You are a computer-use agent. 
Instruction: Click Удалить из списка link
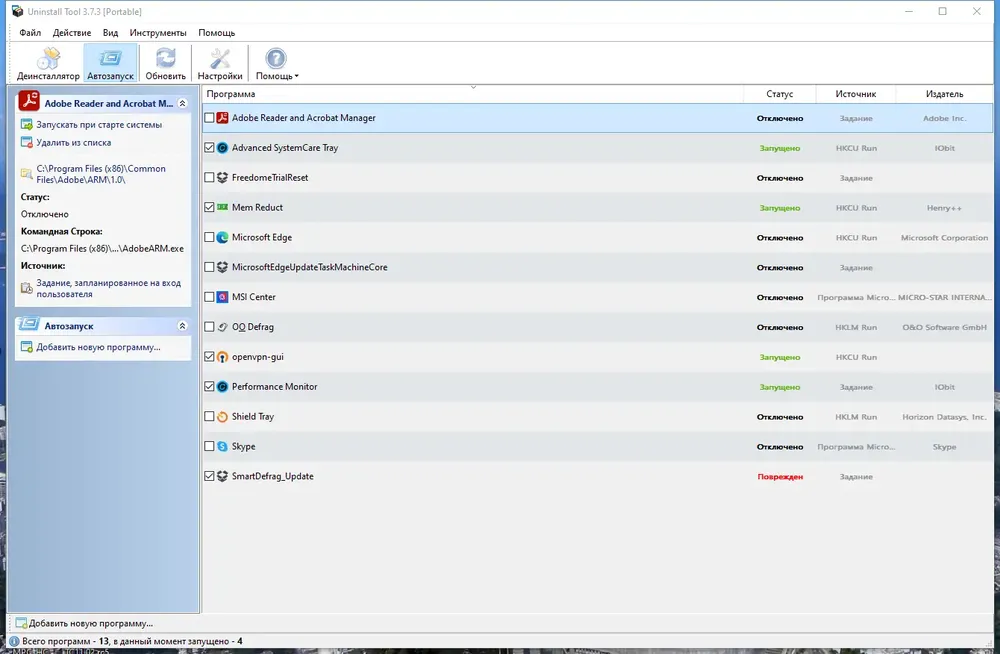tap(73, 143)
